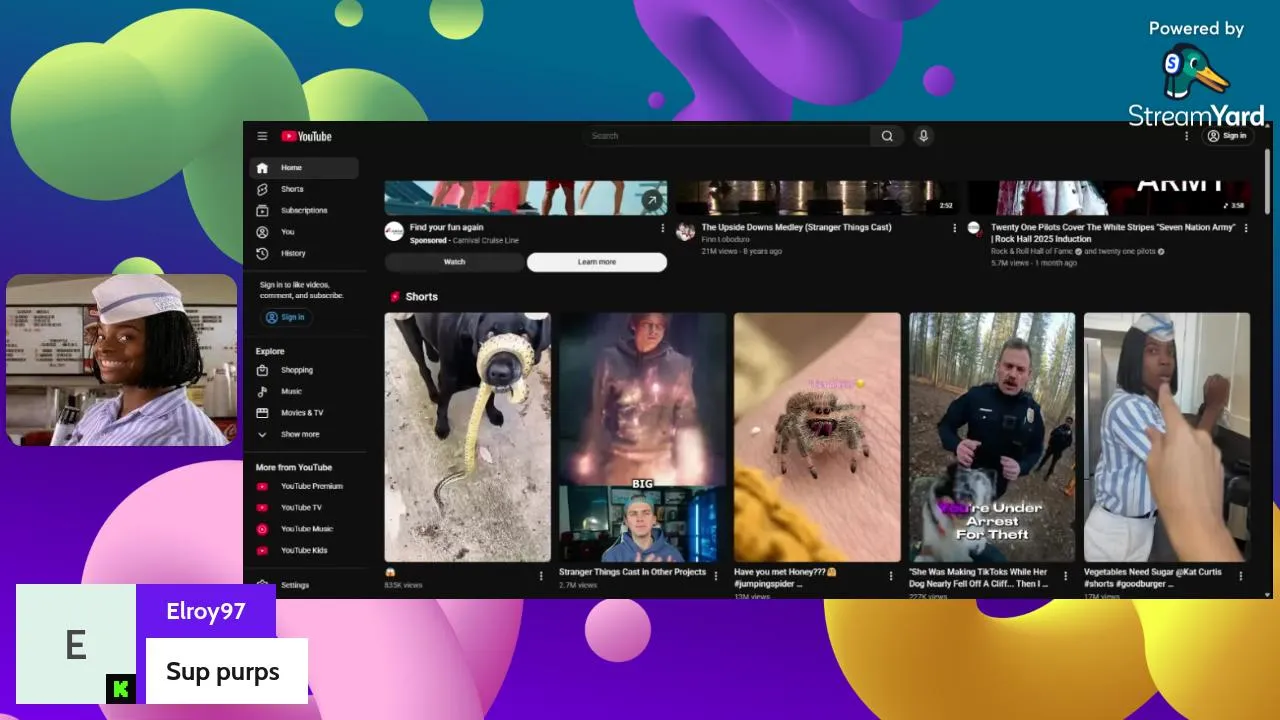Screen dimensions: 1280x720
Task: Click the Music icon under Explore
Action: pos(262,391)
